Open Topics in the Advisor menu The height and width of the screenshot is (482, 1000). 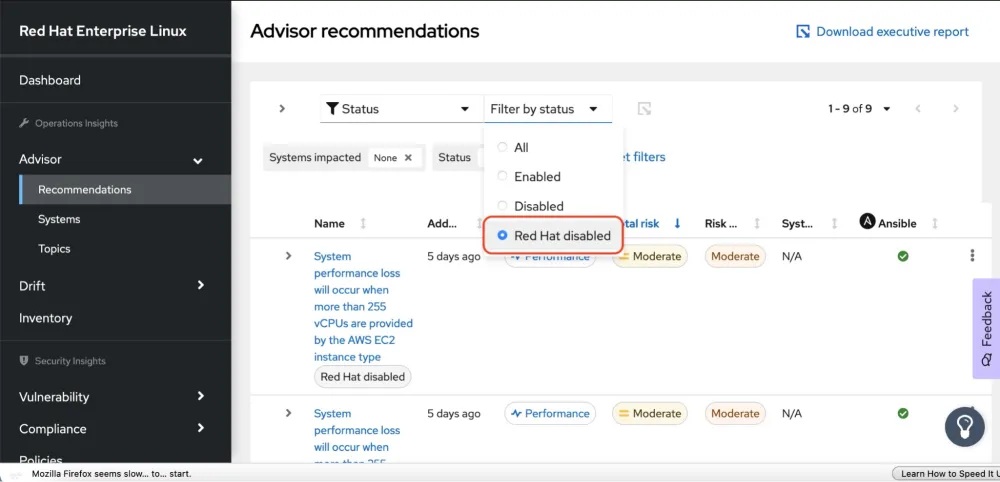(56, 249)
